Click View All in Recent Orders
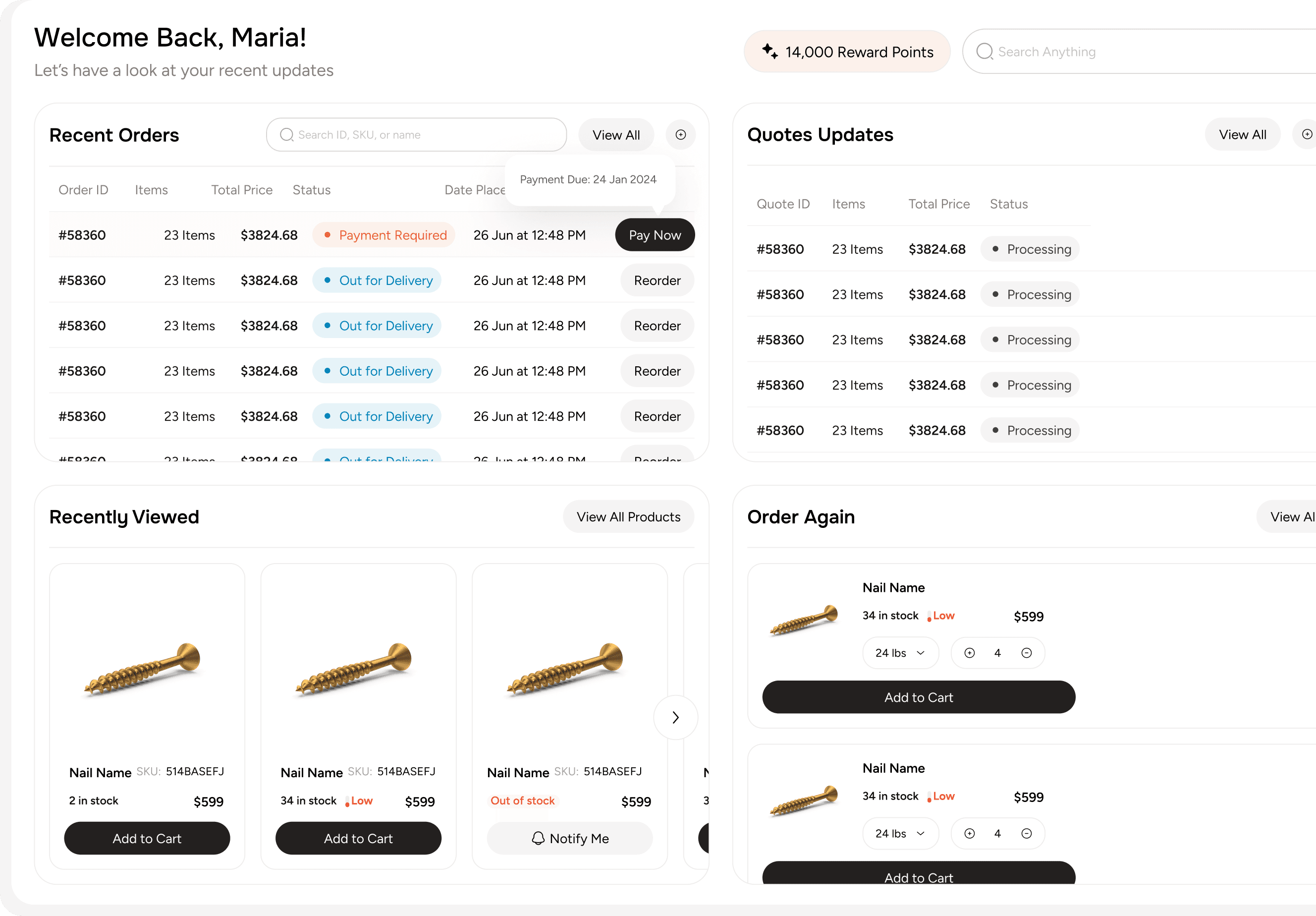1316x916 pixels. [x=616, y=135]
